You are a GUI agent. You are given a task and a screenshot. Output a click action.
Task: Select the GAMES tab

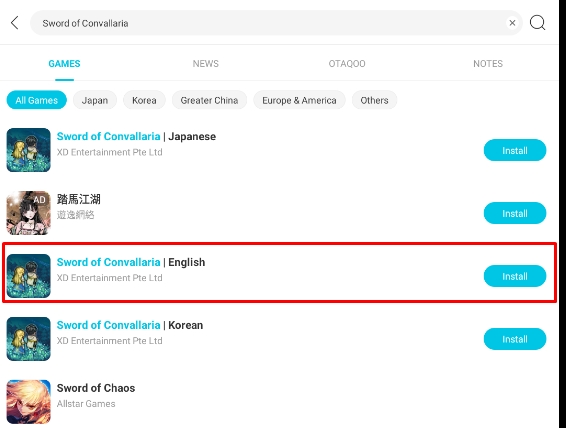(64, 64)
